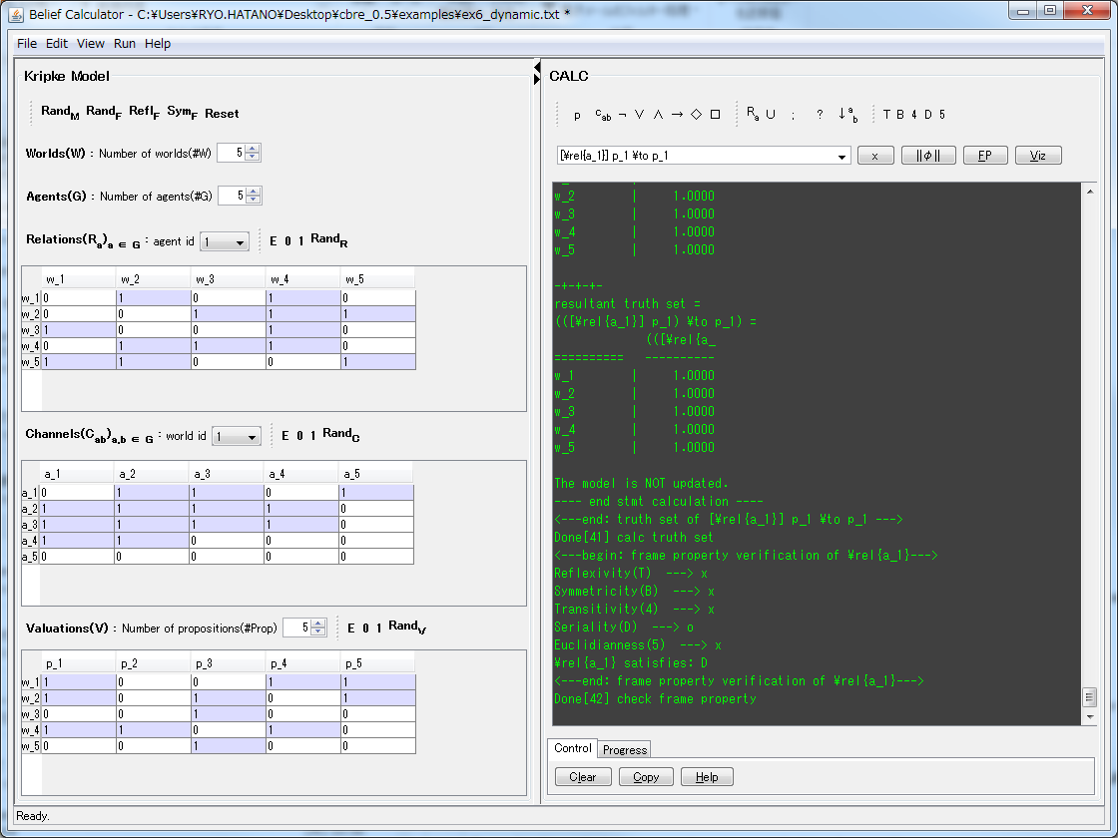Reset the Kripke model
Image resolution: width=1118 pixels, height=838 pixels.
pyautogui.click(x=222, y=113)
